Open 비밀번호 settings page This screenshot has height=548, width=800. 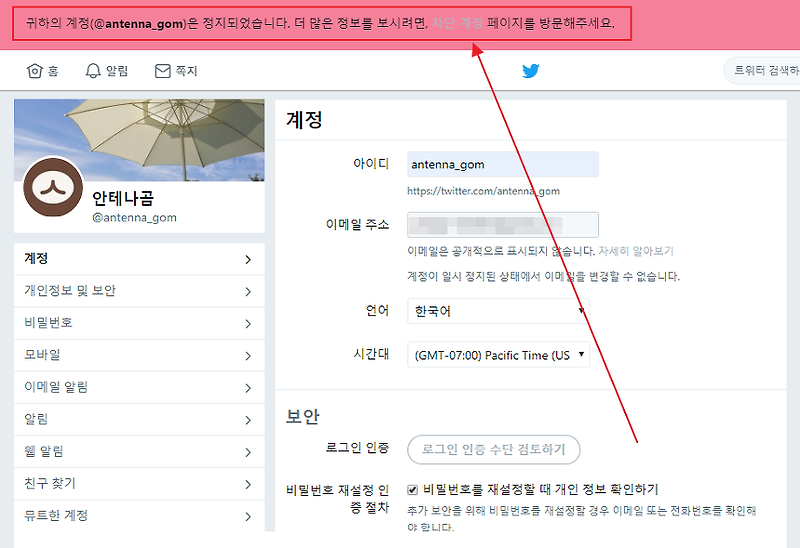coord(139,323)
